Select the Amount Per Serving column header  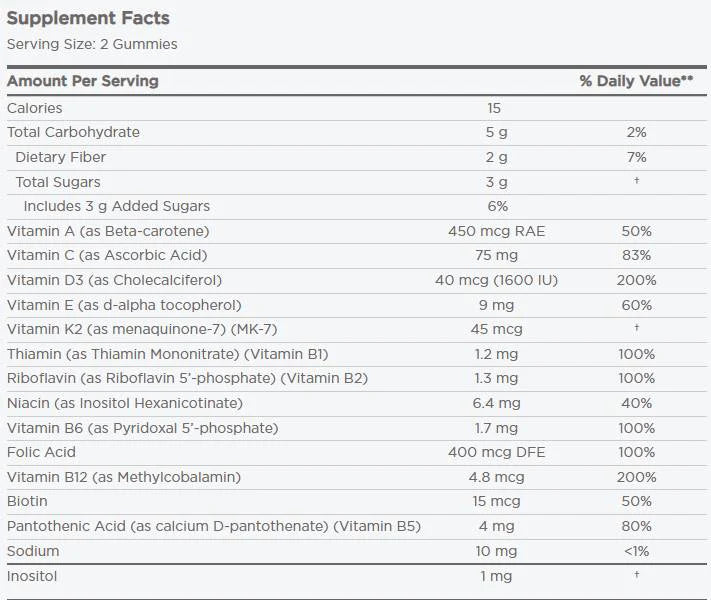point(83,81)
